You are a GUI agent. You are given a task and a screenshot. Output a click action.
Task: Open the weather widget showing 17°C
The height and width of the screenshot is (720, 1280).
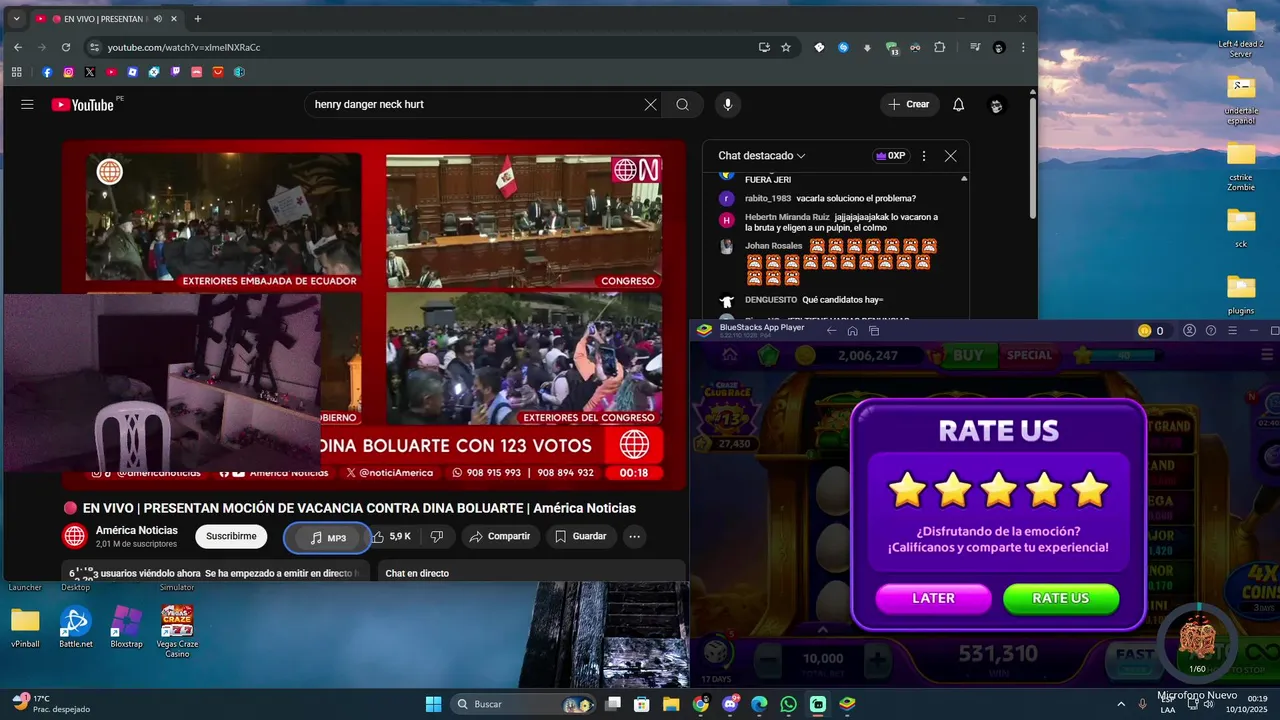pos(52,704)
